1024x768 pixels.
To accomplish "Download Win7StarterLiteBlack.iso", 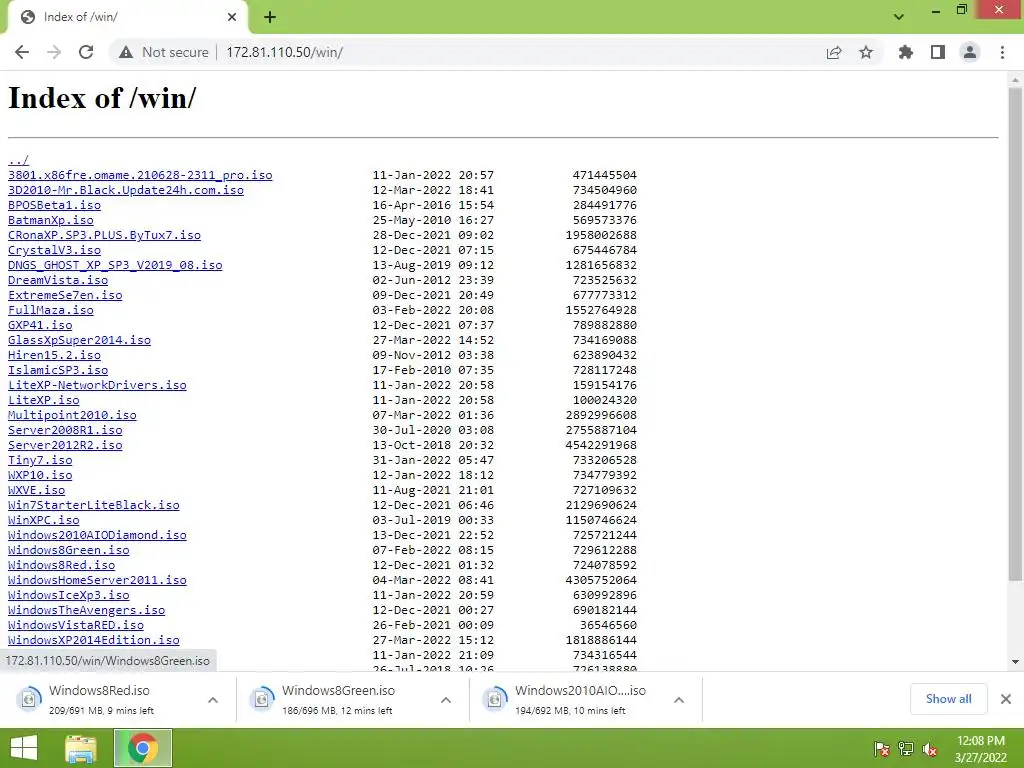I will (93, 505).
